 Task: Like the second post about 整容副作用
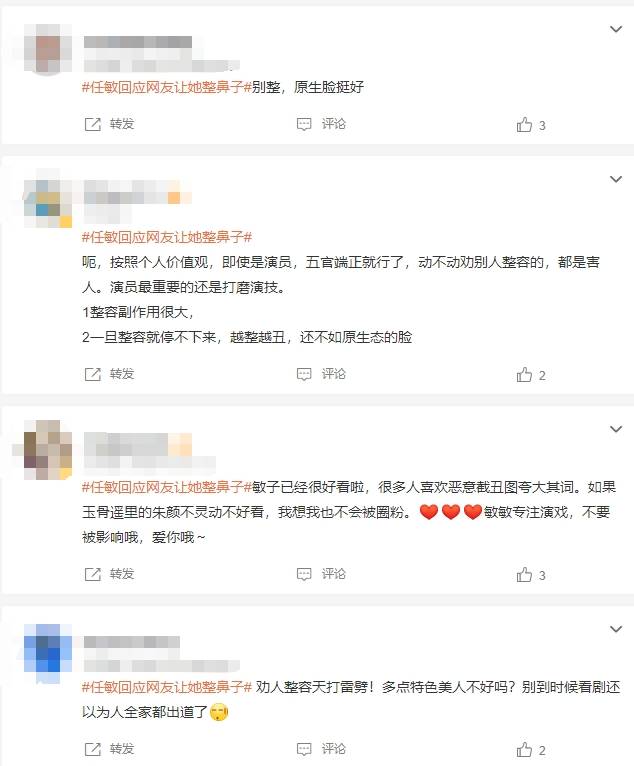coord(524,375)
